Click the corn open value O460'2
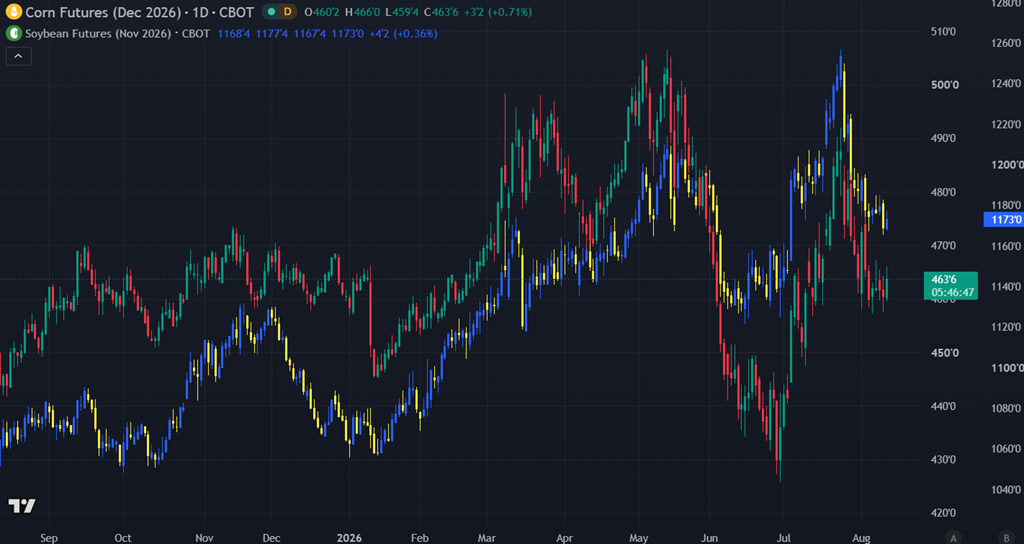 click(323, 12)
